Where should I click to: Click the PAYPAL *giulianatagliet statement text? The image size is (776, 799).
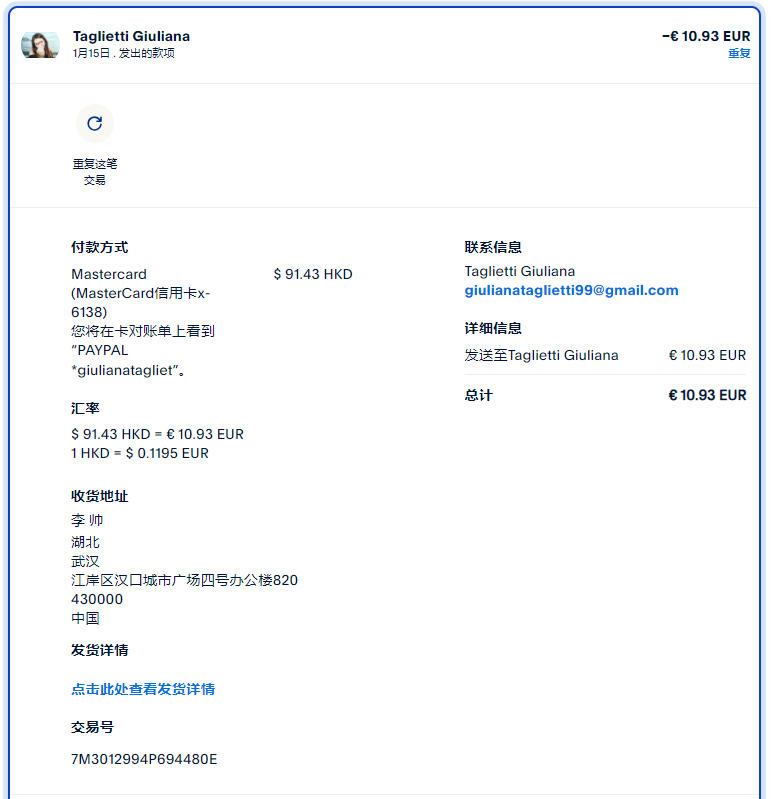(127, 360)
